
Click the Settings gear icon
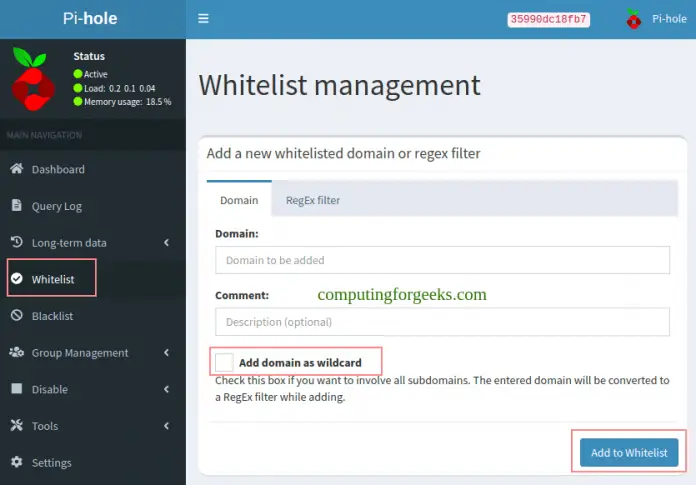[16, 462]
